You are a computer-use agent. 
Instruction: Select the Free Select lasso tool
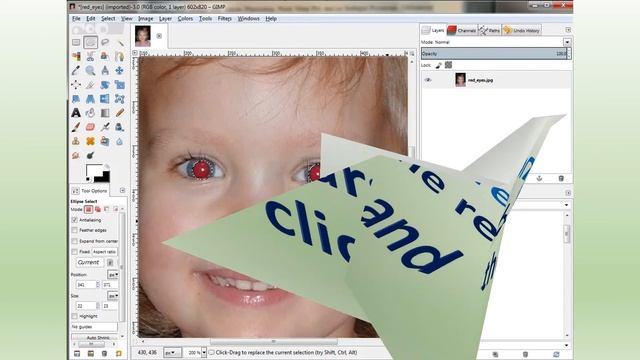pos(105,42)
